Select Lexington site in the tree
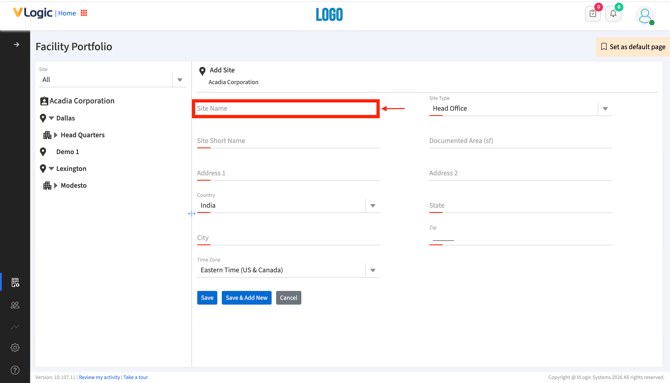Viewport: 670px width, 383px height. (71, 168)
